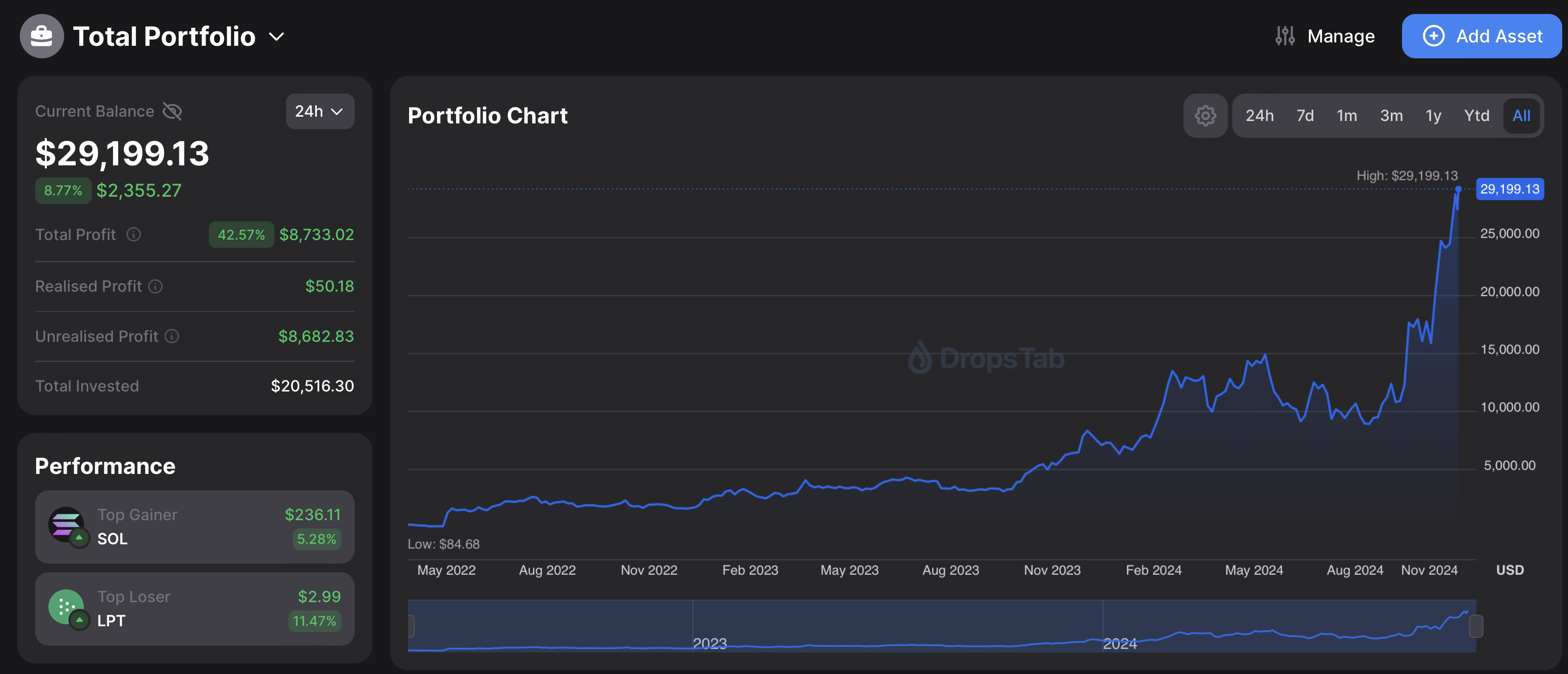Open chart settings gear icon
The image size is (1568, 674).
pos(1205,116)
